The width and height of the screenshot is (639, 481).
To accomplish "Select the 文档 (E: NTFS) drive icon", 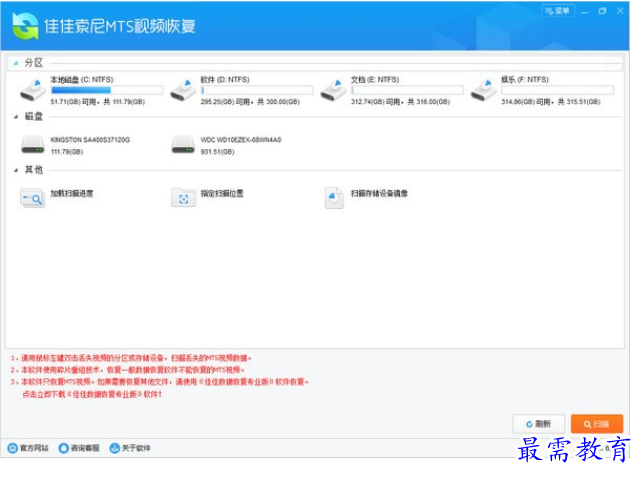I will (x=334, y=90).
